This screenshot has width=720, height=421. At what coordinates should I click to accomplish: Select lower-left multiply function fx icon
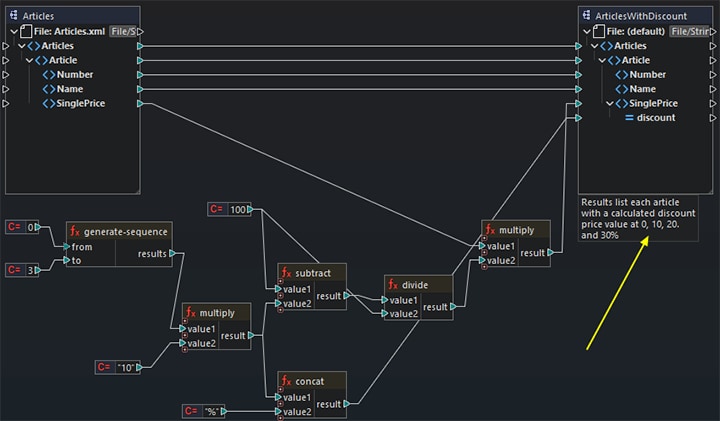click(191, 313)
